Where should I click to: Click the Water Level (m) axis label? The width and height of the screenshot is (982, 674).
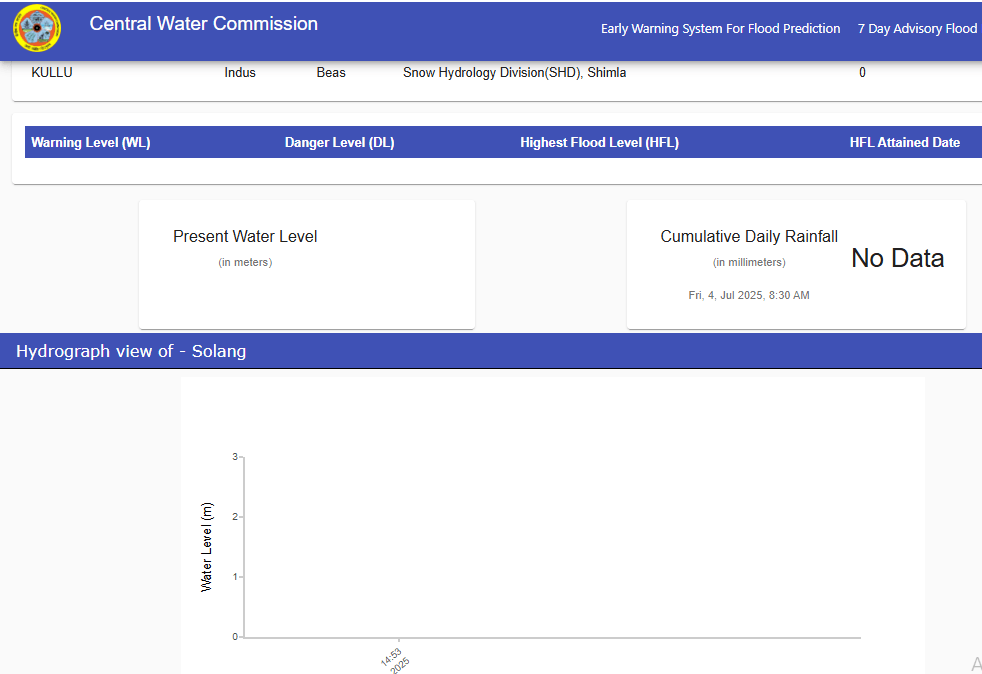pos(207,547)
